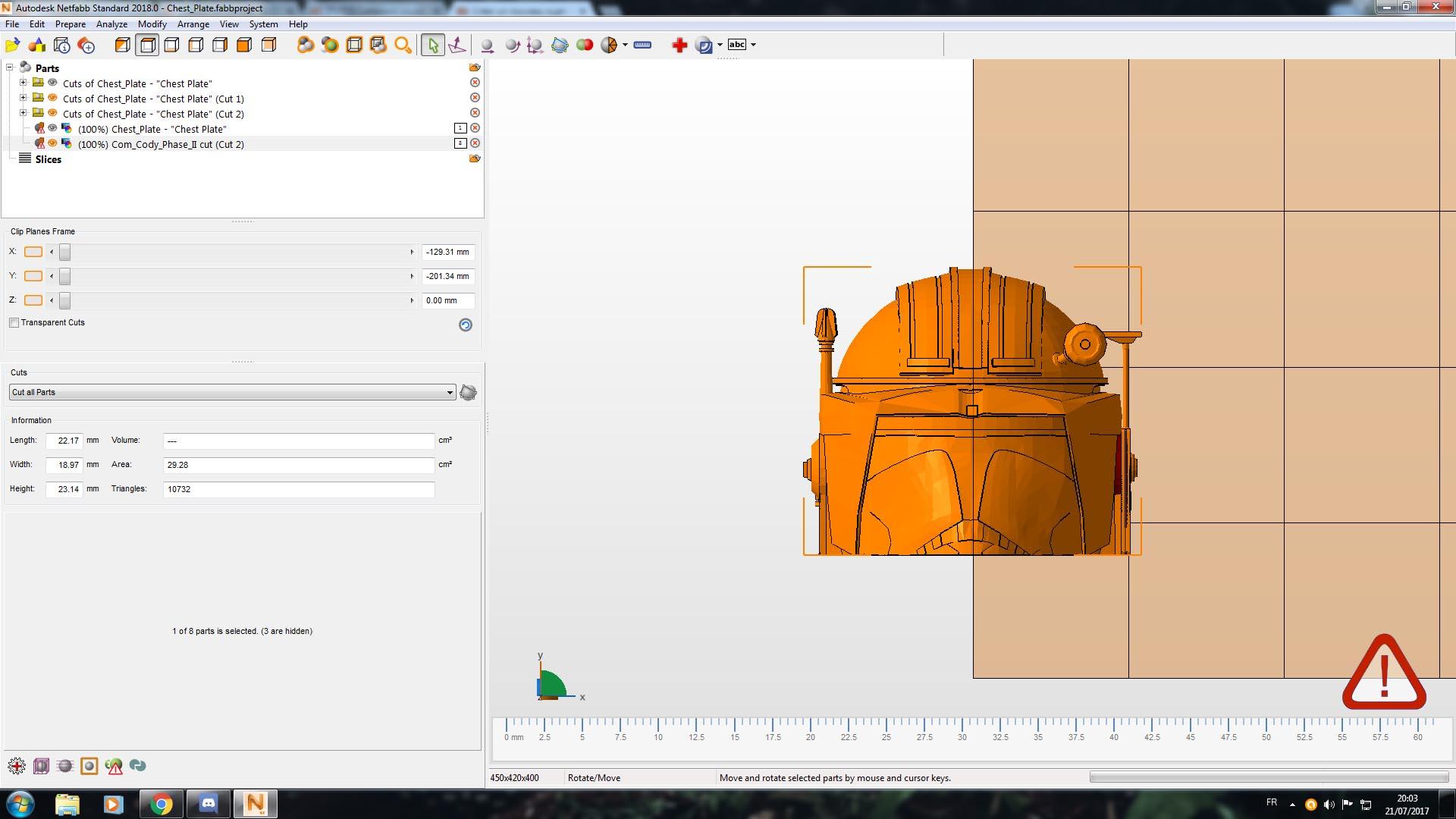Click the zoom magnifier toolbar icon
Viewport: 1456px width, 819px height.
(x=403, y=45)
